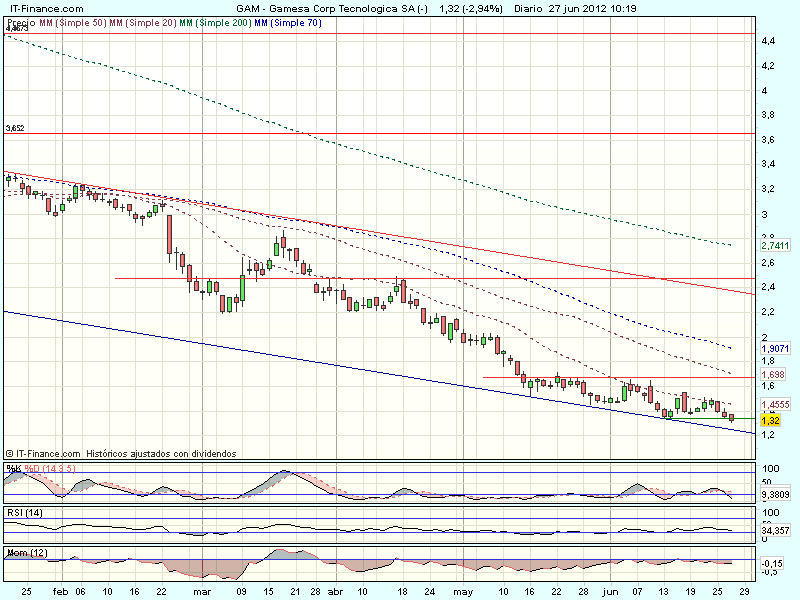
Task: Click the '19' date label on time axis
Action: pos(691,592)
